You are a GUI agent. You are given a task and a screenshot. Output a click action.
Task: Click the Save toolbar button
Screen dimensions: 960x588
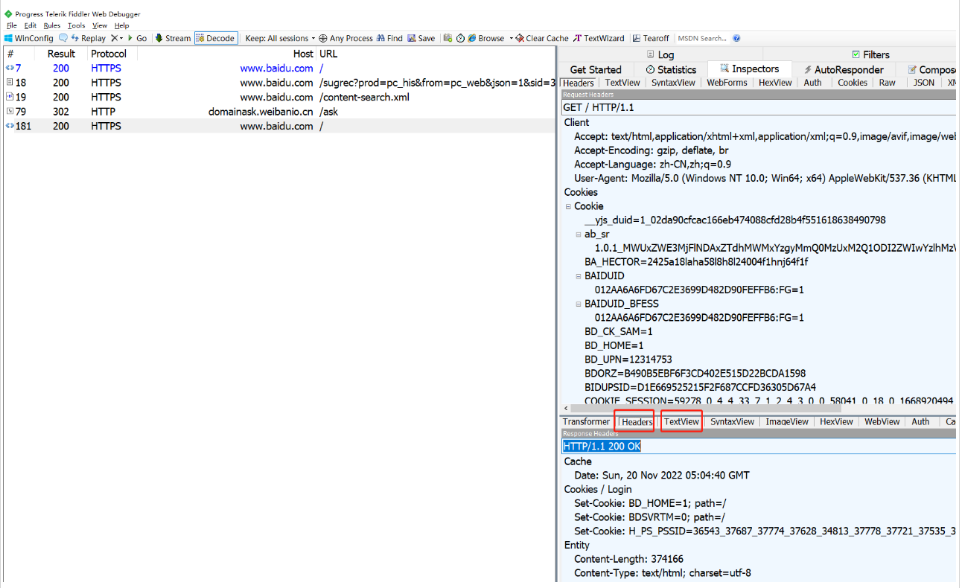(x=421, y=38)
